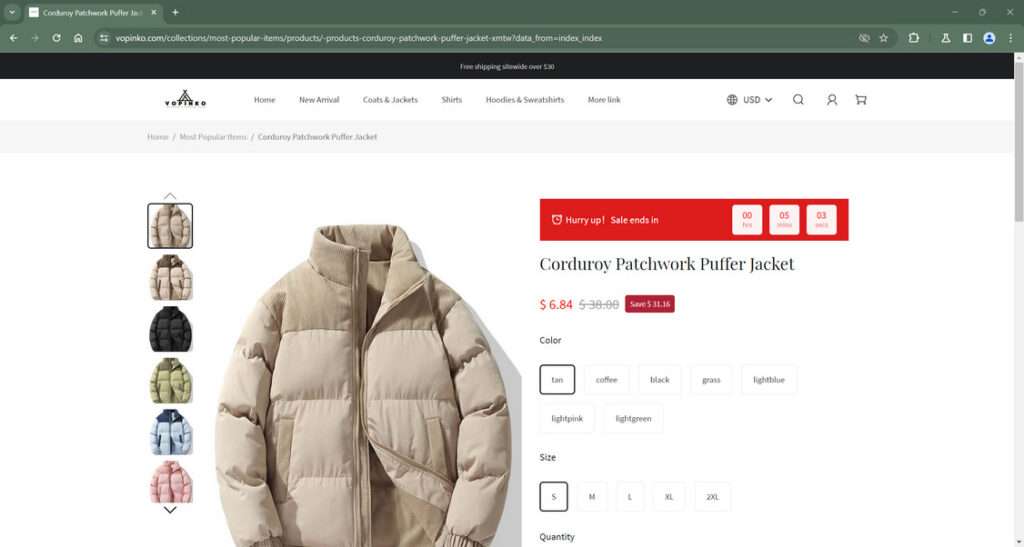The width and height of the screenshot is (1024, 547).
Task: Open the site search magnifier icon
Action: pos(798,100)
